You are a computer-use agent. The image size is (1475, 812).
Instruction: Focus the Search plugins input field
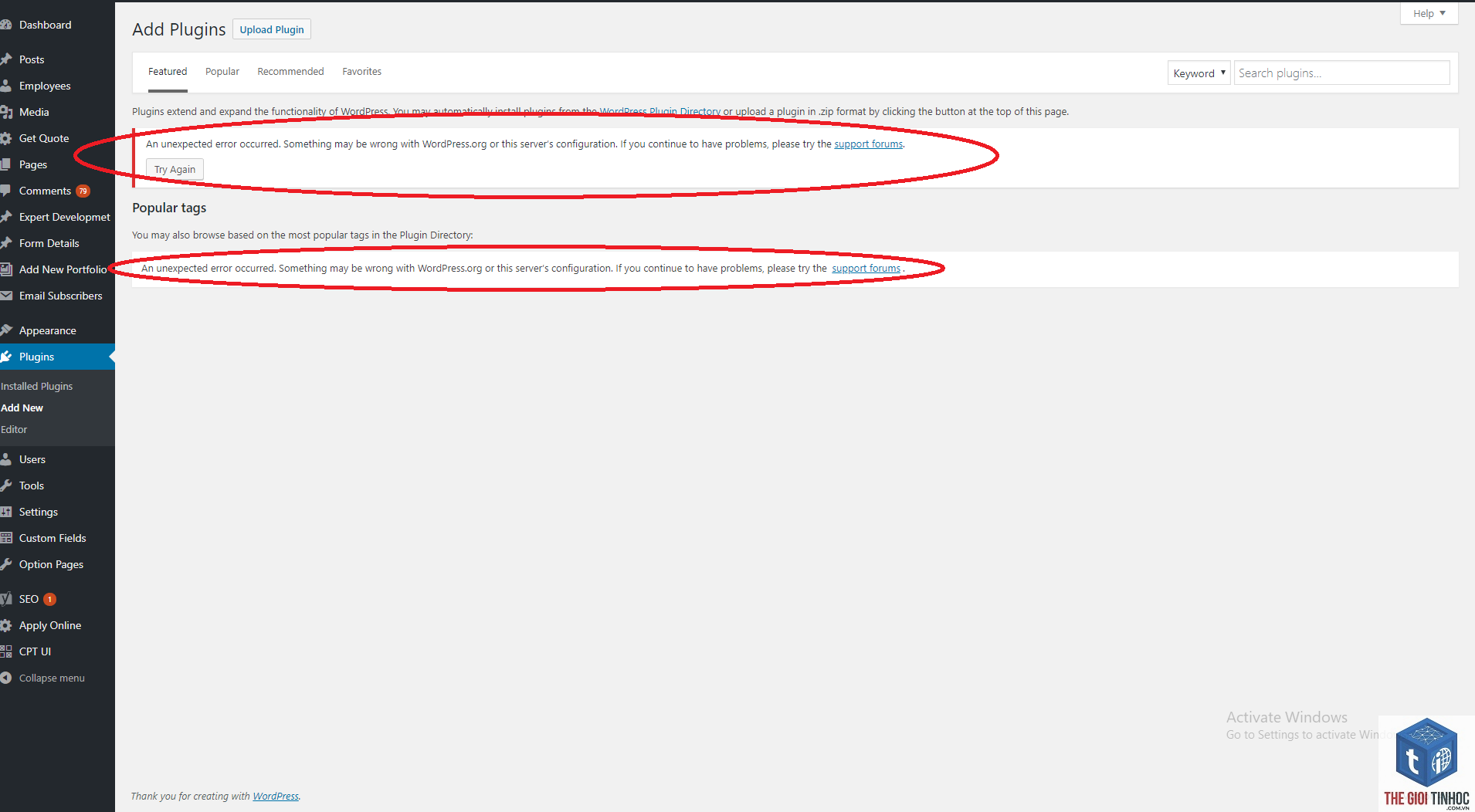click(1341, 73)
